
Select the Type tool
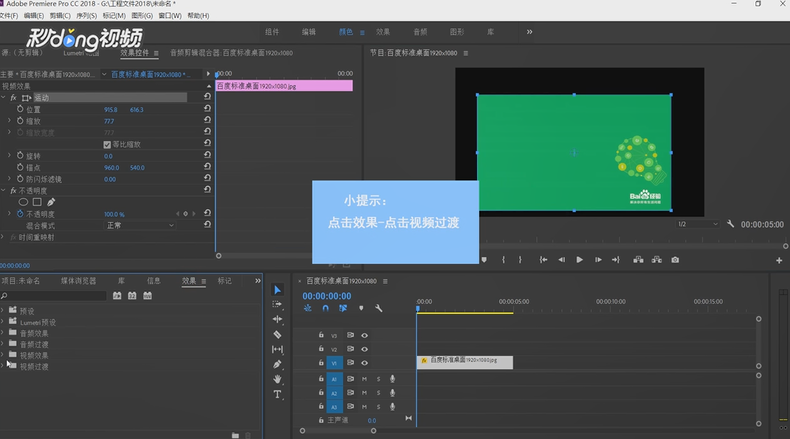pos(277,394)
